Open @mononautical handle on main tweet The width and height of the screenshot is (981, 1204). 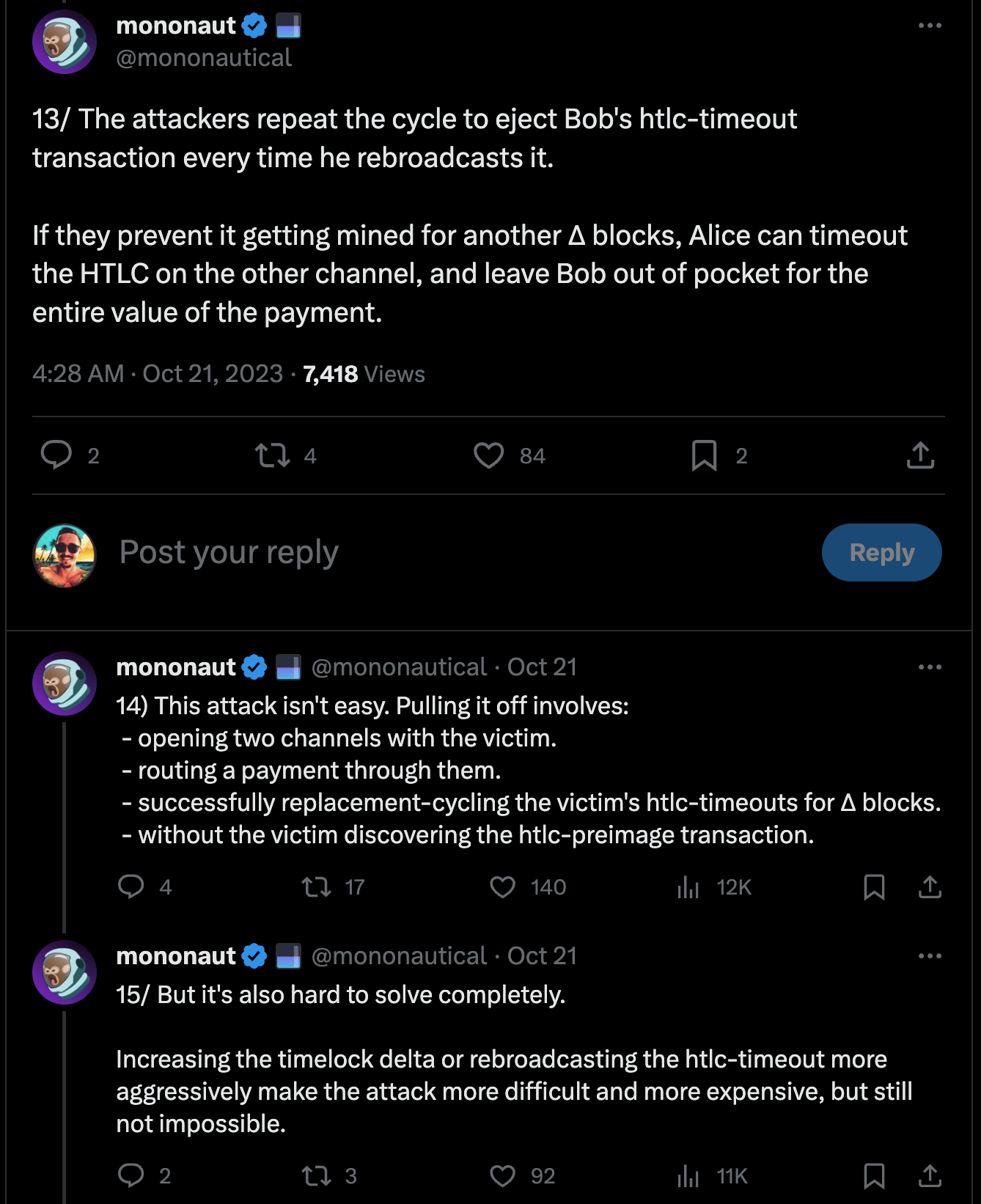pos(204,58)
